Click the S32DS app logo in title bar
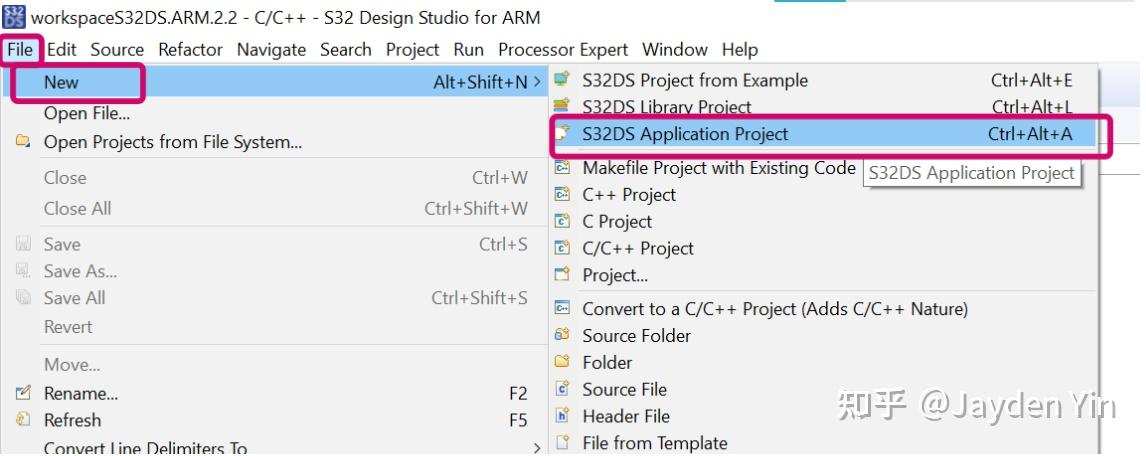 14,16
